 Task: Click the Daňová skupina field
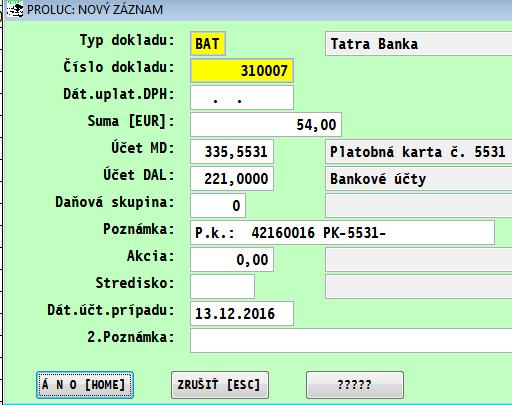click(218, 206)
